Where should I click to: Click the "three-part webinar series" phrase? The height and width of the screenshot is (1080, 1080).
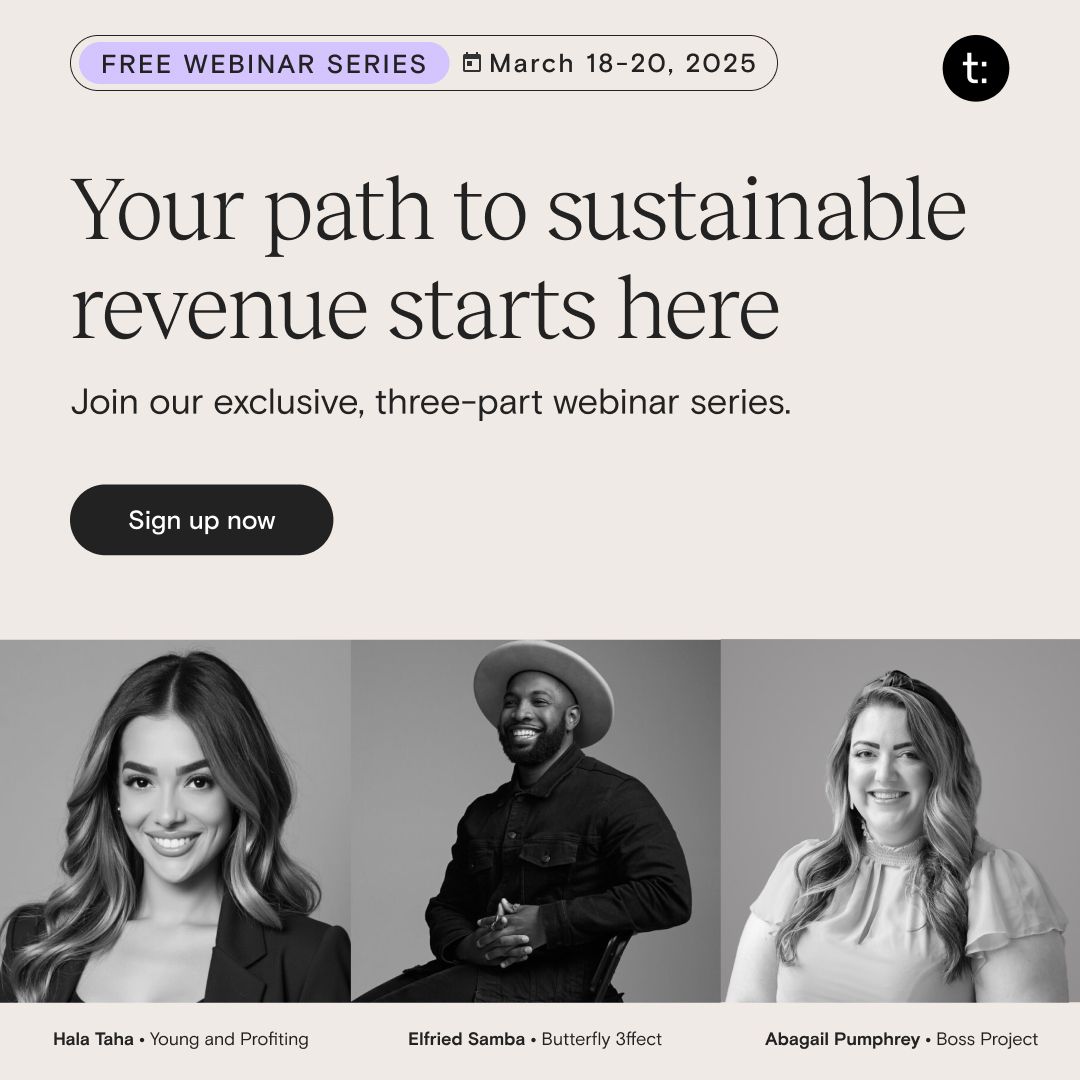click(583, 404)
